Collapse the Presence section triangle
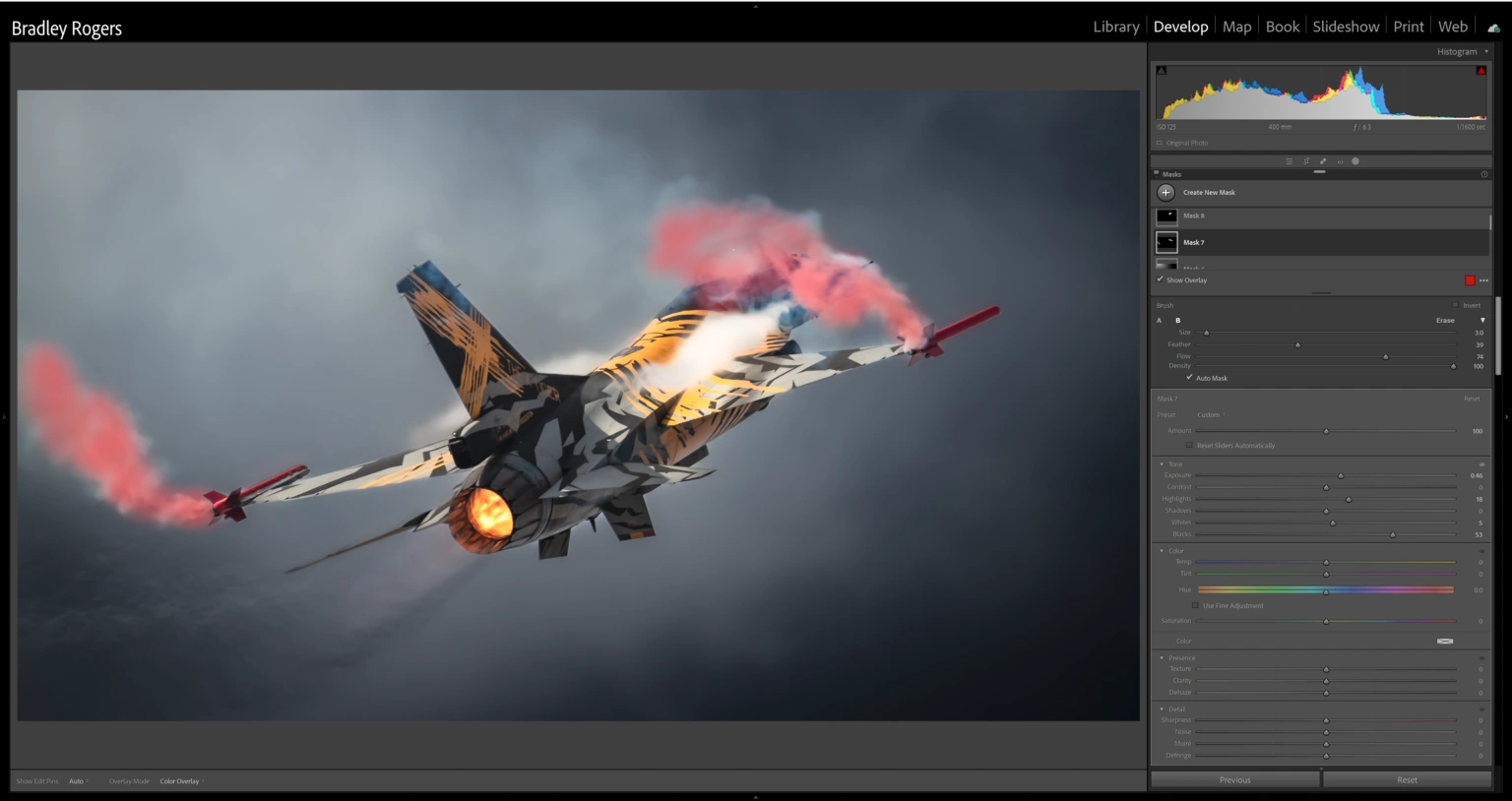 coord(1162,658)
